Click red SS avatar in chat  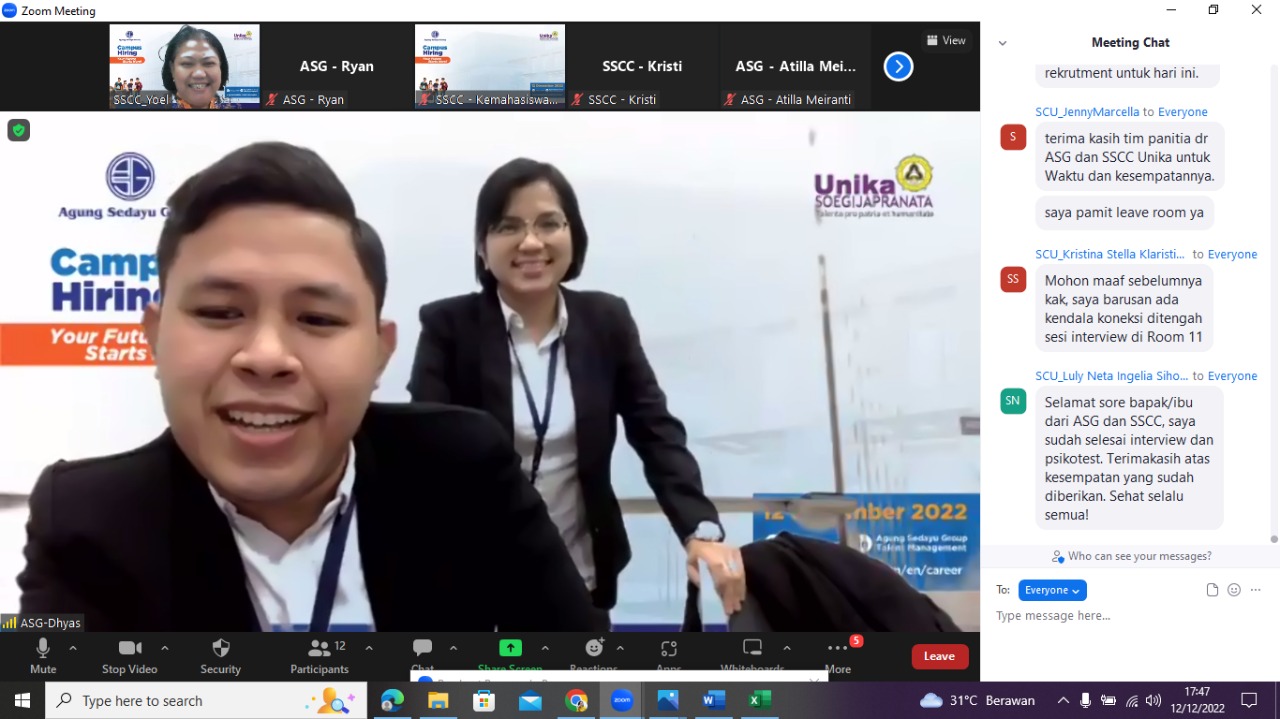1013,279
